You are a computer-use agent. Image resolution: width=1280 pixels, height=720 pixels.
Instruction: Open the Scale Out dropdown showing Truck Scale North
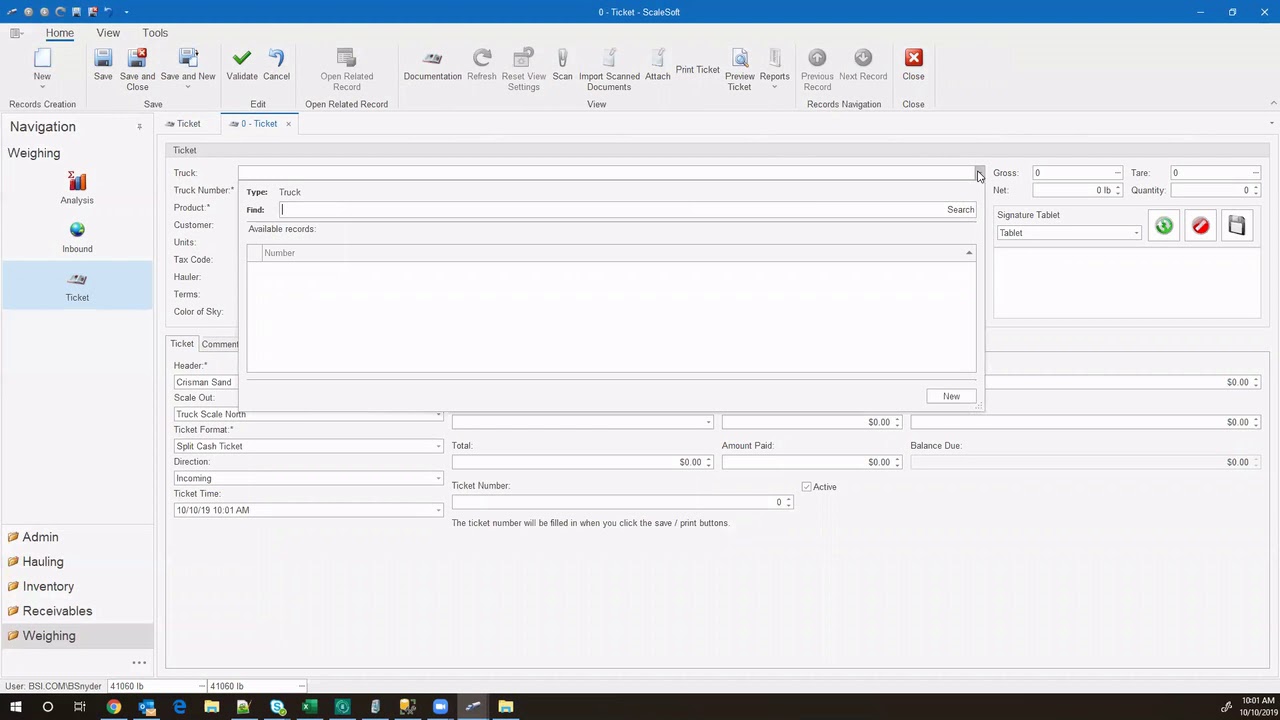point(438,414)
